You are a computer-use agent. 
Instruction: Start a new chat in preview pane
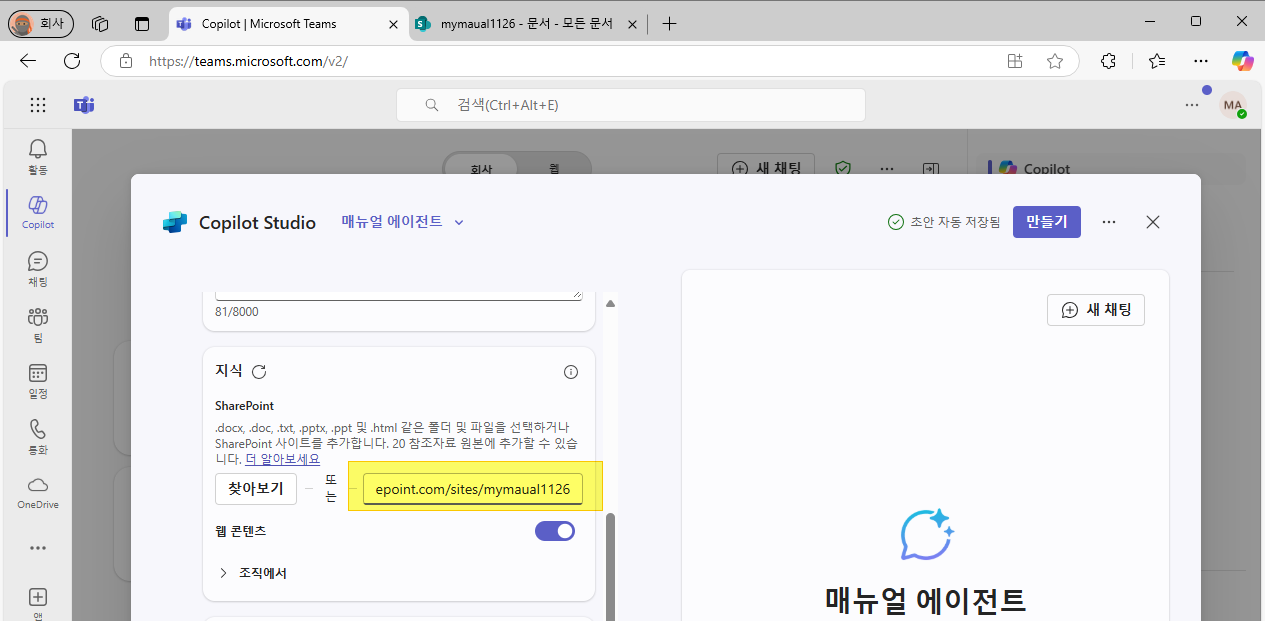click(1096, 310)
